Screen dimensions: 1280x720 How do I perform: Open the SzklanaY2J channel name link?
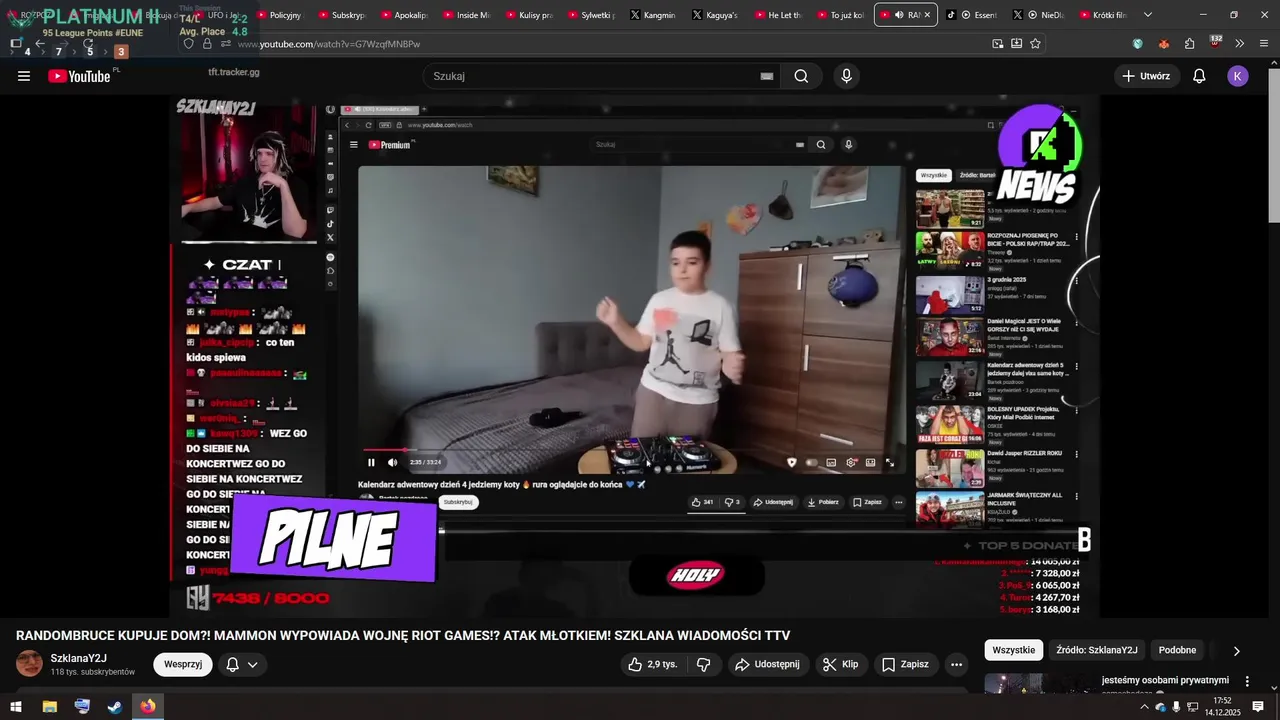click(x=78, y=658)
